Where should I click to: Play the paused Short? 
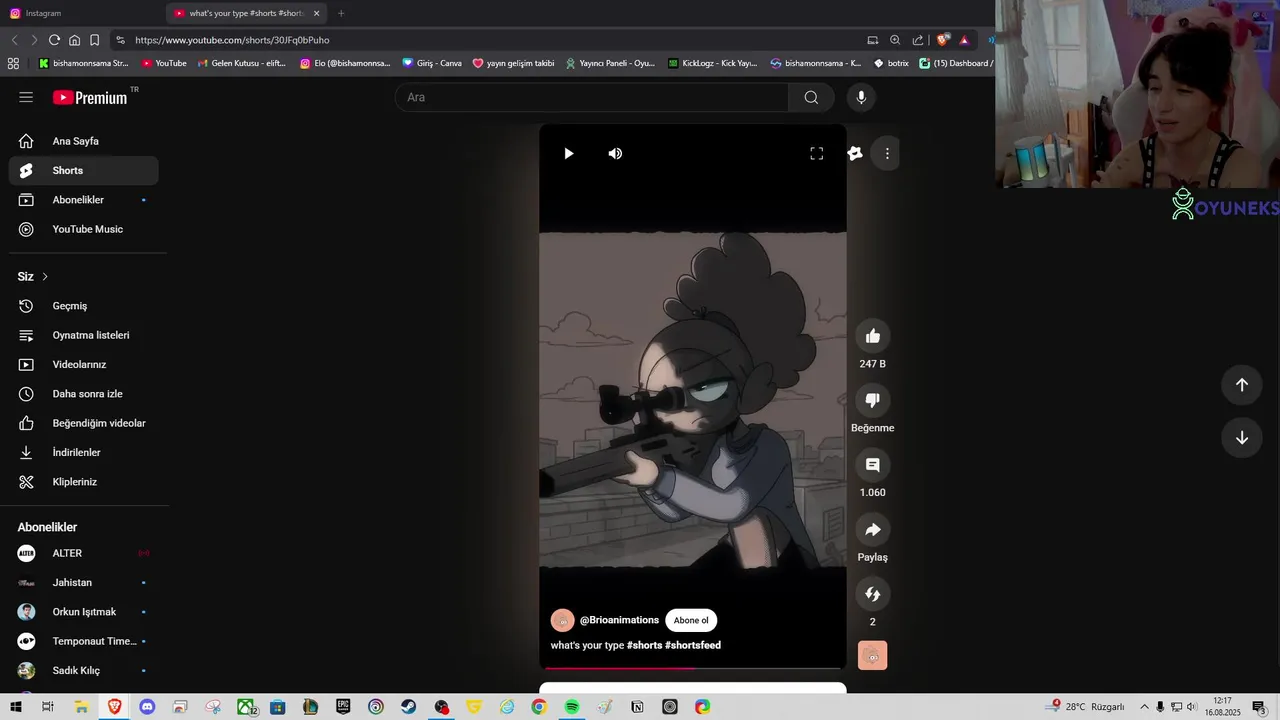point(568,153)
